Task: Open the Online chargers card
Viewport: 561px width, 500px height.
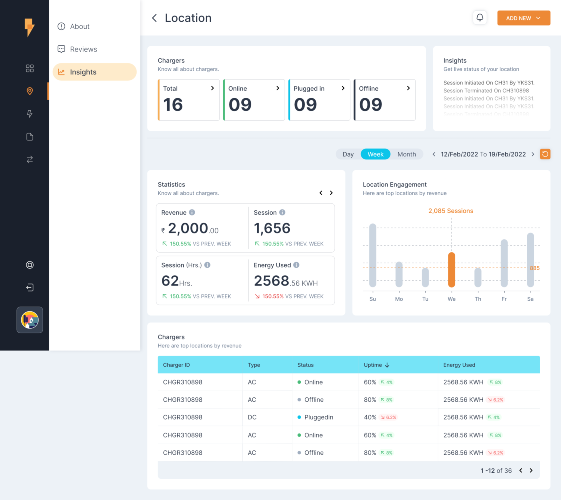Action: coord(254,100)
